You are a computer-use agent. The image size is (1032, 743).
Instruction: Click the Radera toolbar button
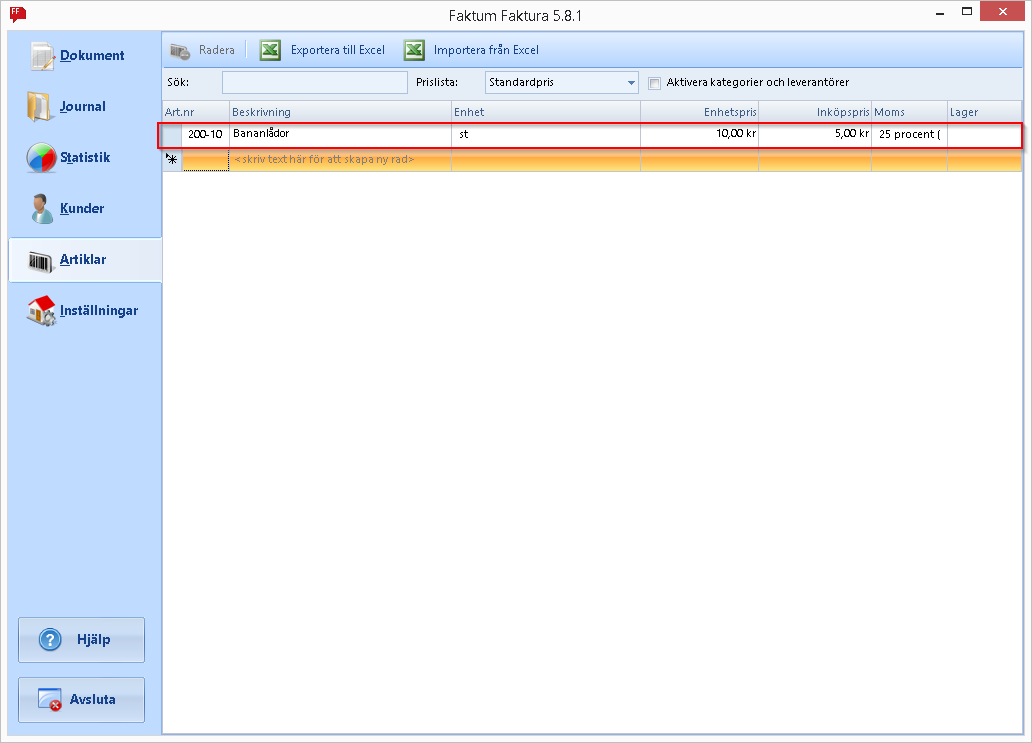tap(203, 50)
